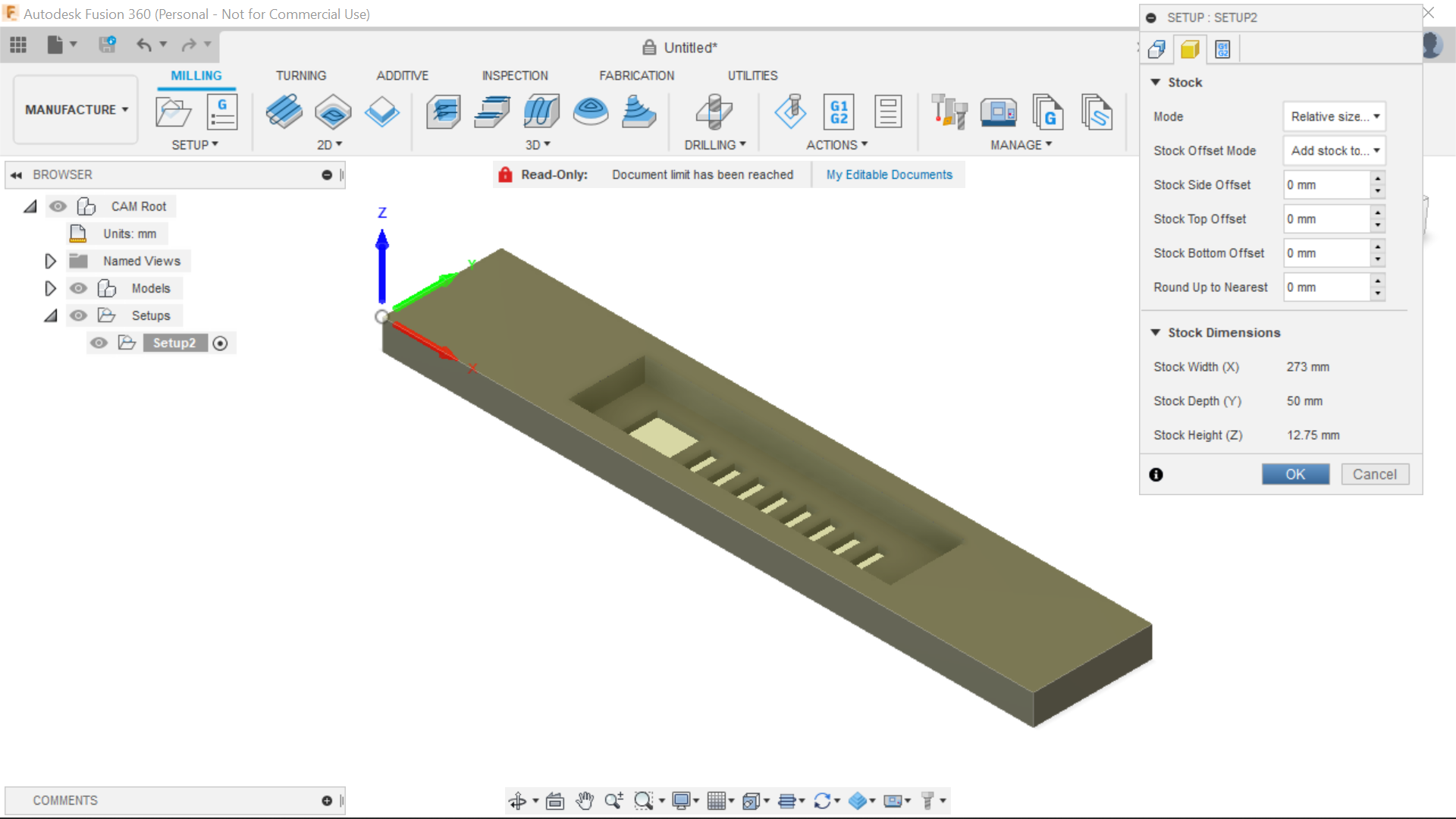
Task: Open the Post Process icon in Actions
Action: click(x=839, y=111)
